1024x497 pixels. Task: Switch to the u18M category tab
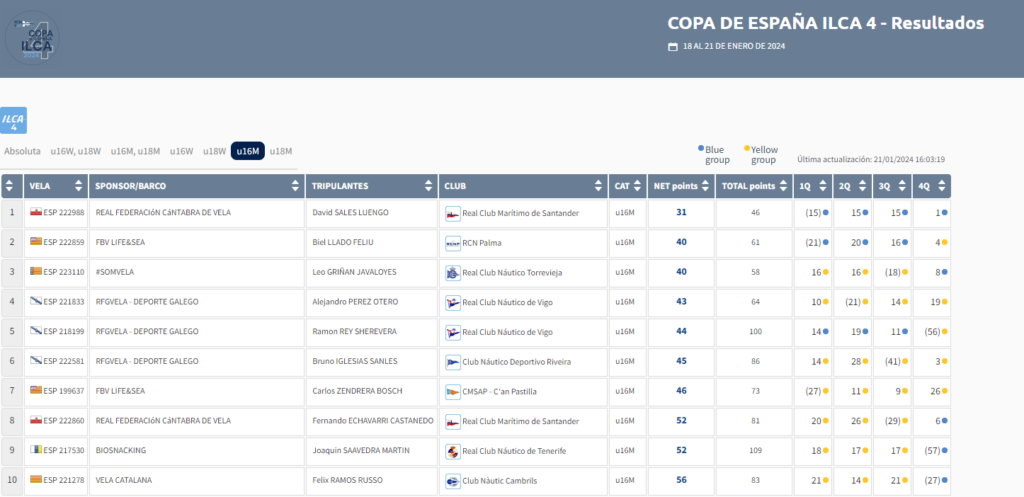click(x=280, y=151)
